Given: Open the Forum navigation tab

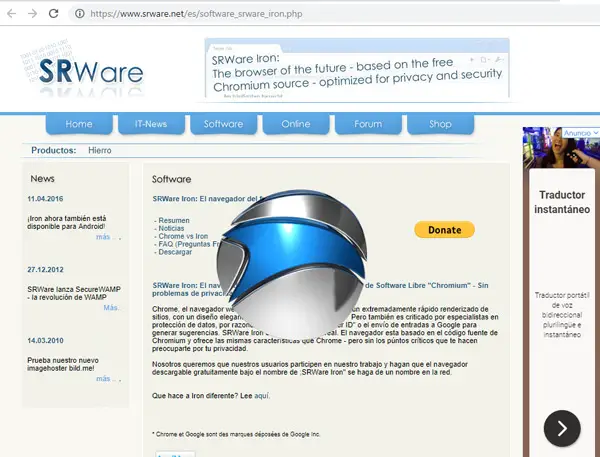Looking at the screenshot, I should [x=368, y=124].
